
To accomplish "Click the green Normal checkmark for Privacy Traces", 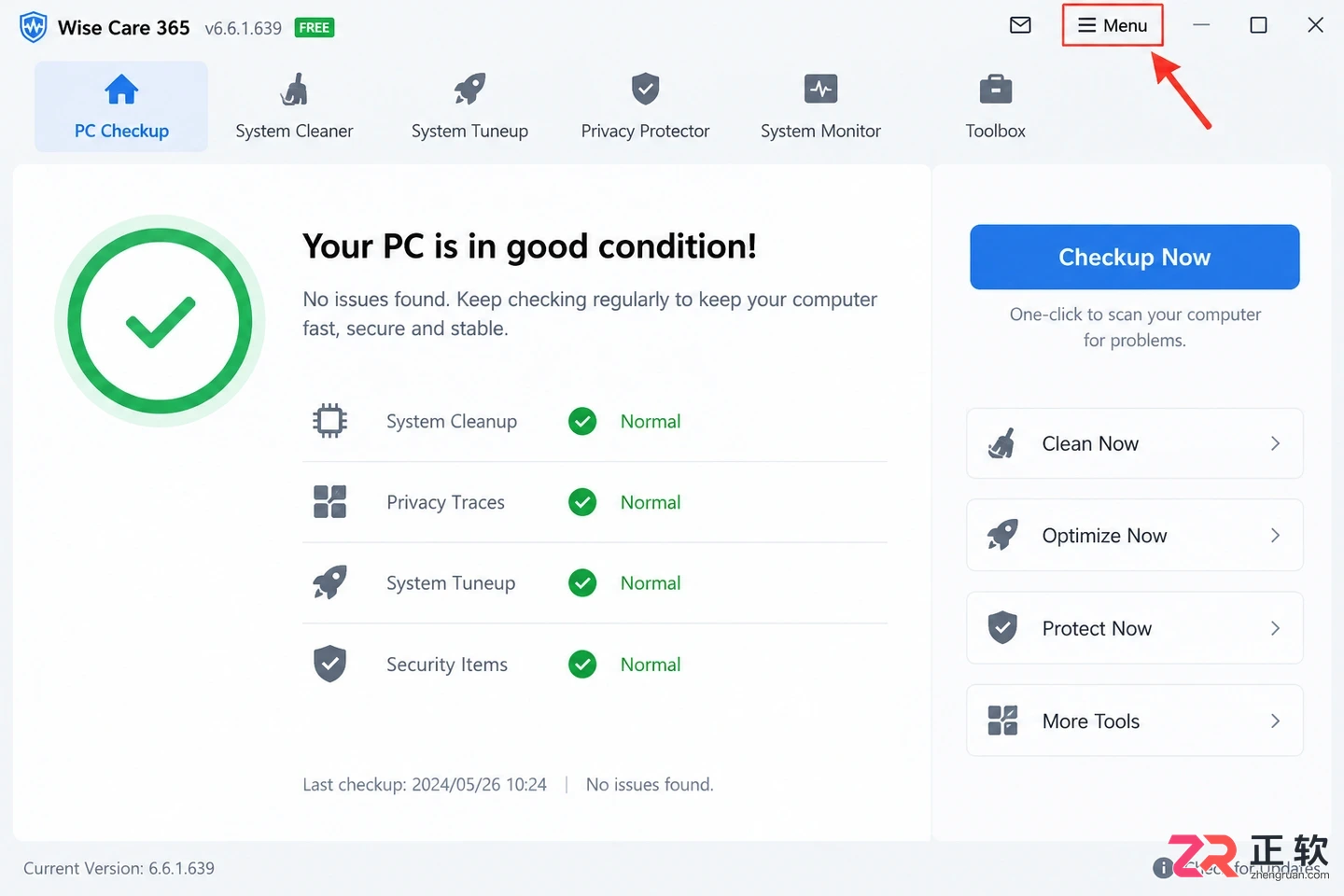I will click(582, 502).
